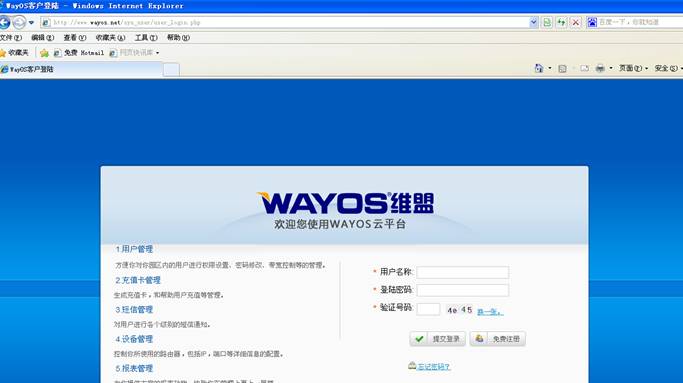Click the 免费注册 free registration button
Screen dimensions: 683x383
497,339
